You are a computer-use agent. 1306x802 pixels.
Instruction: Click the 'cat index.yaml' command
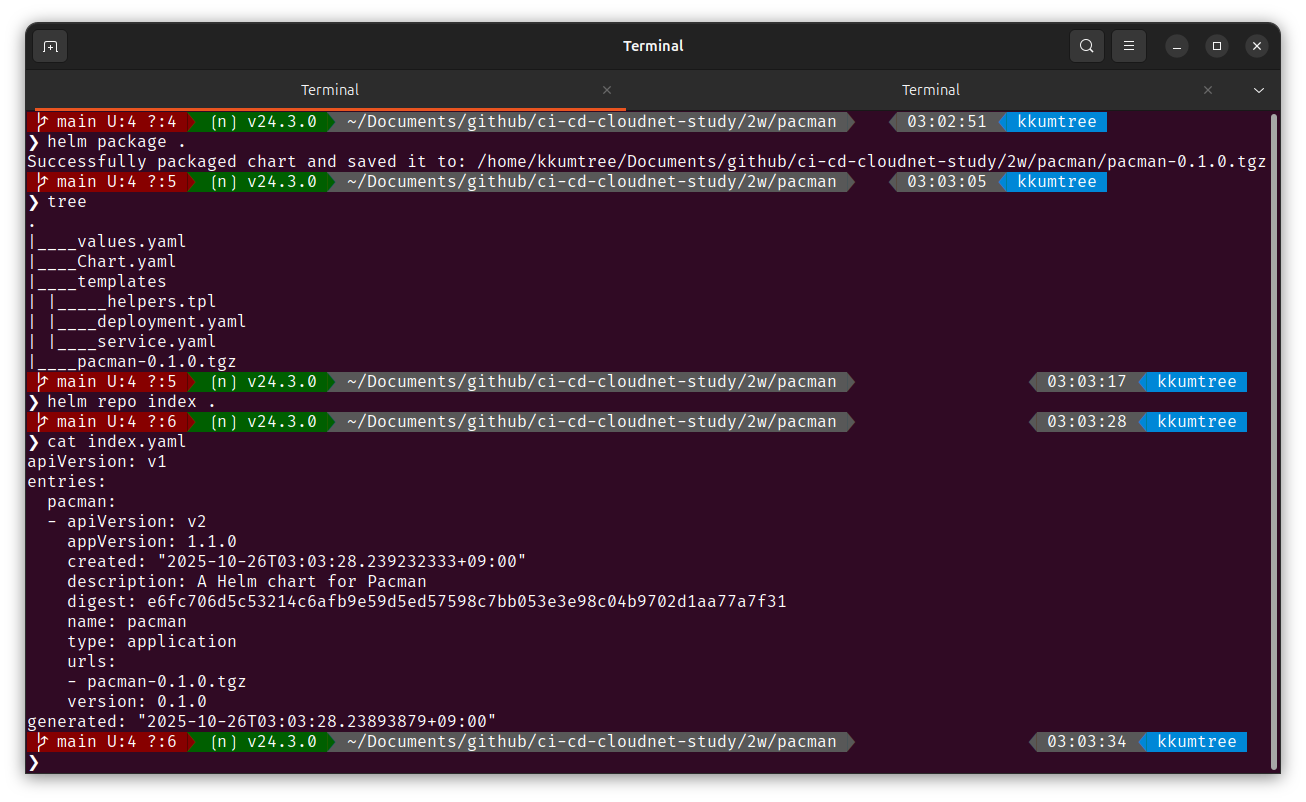click(116, 442)
